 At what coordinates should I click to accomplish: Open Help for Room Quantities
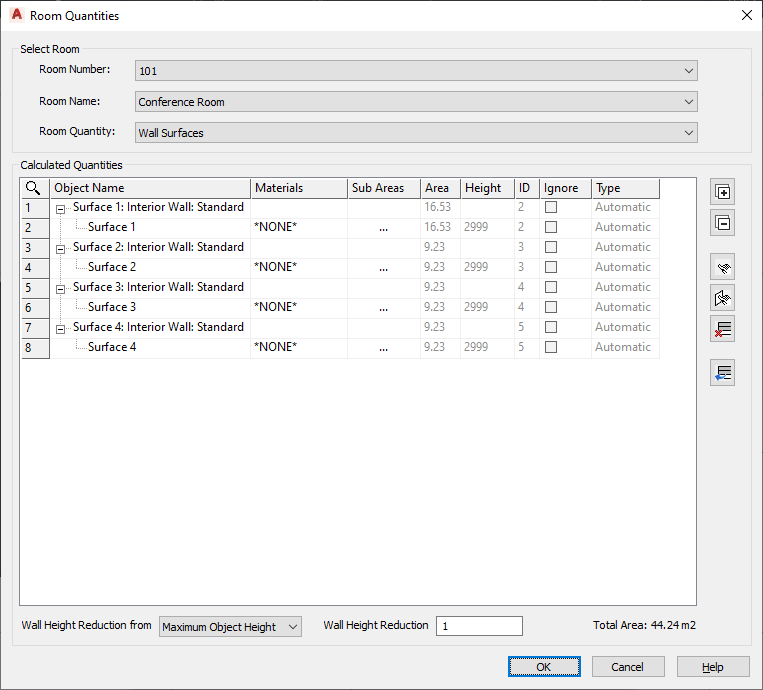[713, 667]
